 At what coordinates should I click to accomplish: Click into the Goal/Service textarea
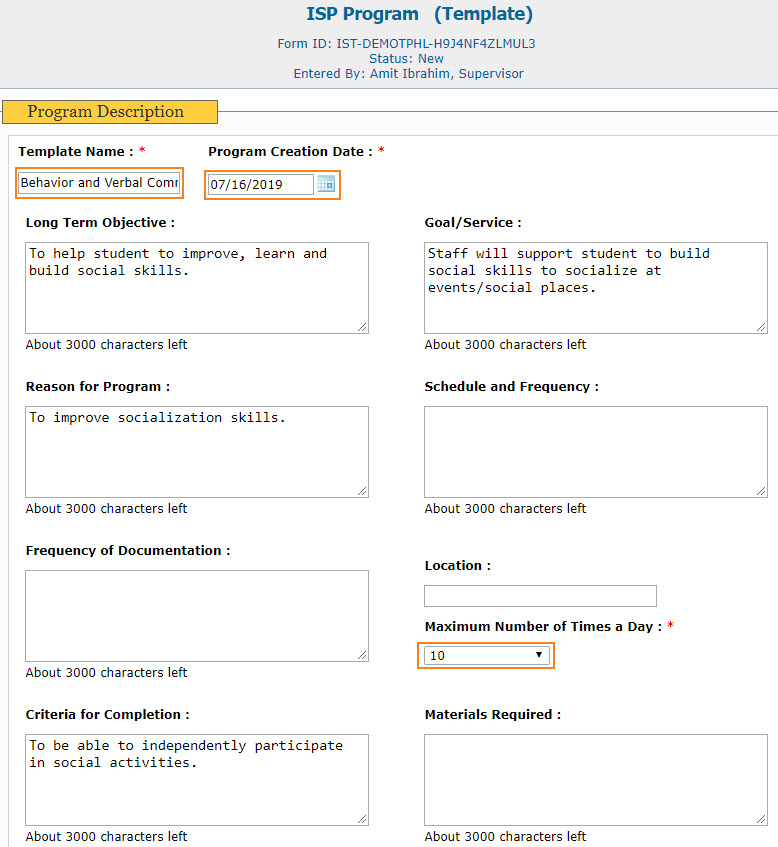coord(596,288)
